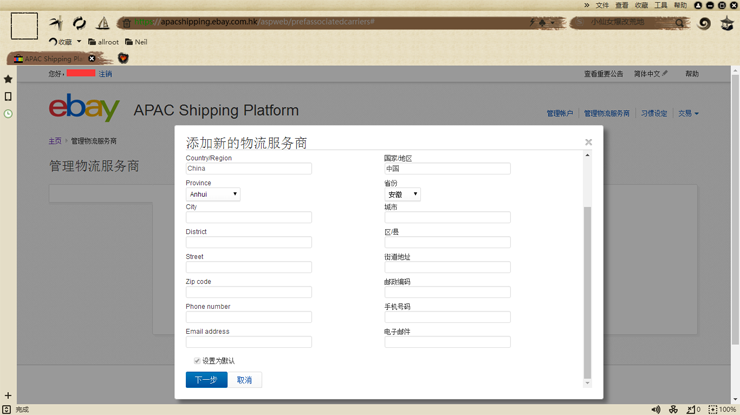Toggle the 设置为默认 checkbox
The width and height of the screenshot is (740, 415).
(x=197, y=361)
